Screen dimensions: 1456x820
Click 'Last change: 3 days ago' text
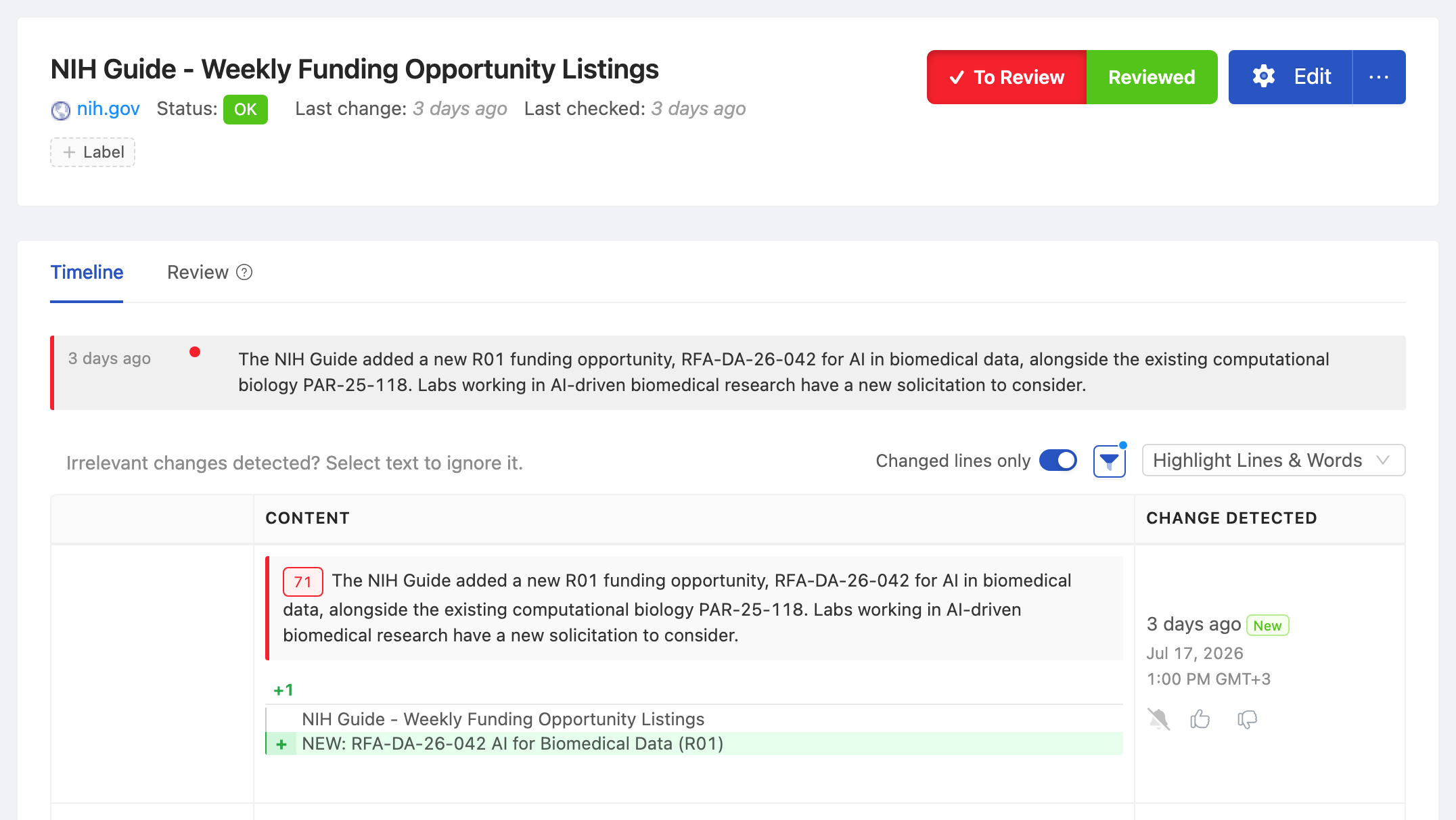pyautogui.click(x=401, y=109)
